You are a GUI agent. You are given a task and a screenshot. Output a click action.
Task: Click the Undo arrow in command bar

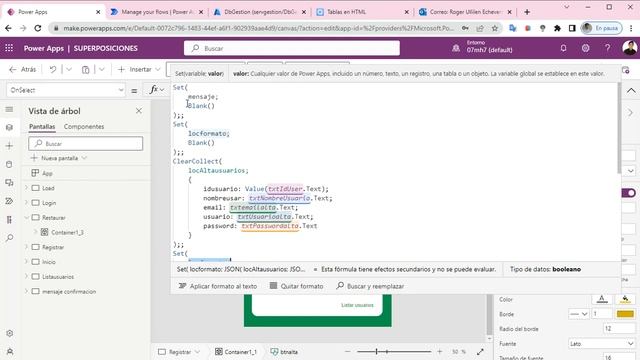pyautogui.click(x=53, y=69)
